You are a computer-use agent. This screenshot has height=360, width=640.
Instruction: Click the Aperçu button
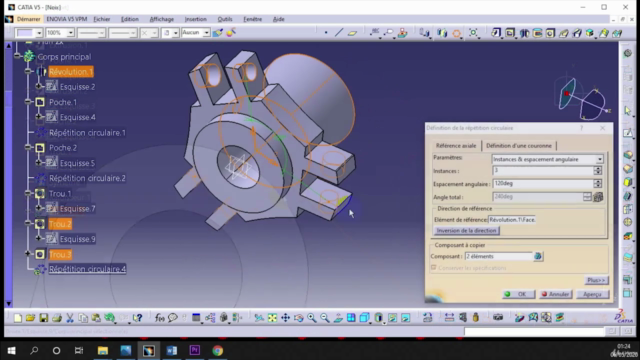592,294
